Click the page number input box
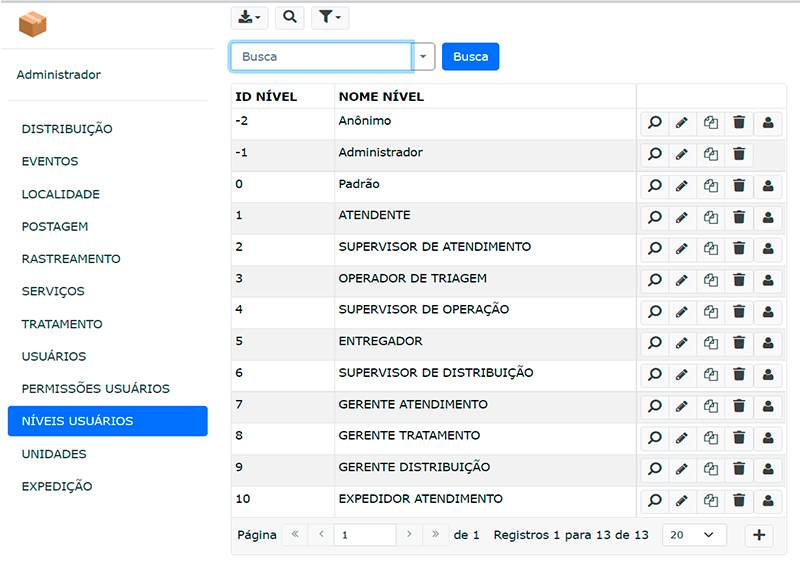The height and width of the screenshot is (561, 800). coord(364,535)
